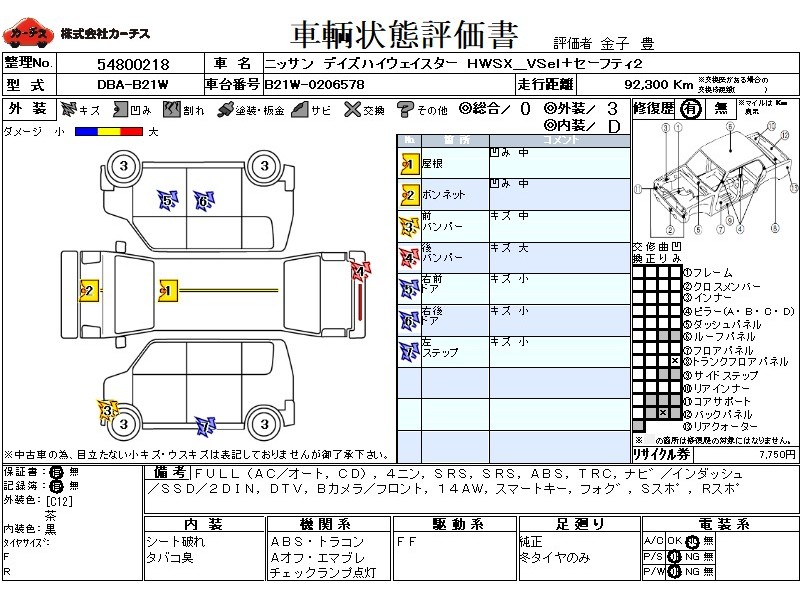The height and width of the screenshot is (600, 800).
Task: Click the チェックランプ点灯 engine note
Action: point(323,573)
